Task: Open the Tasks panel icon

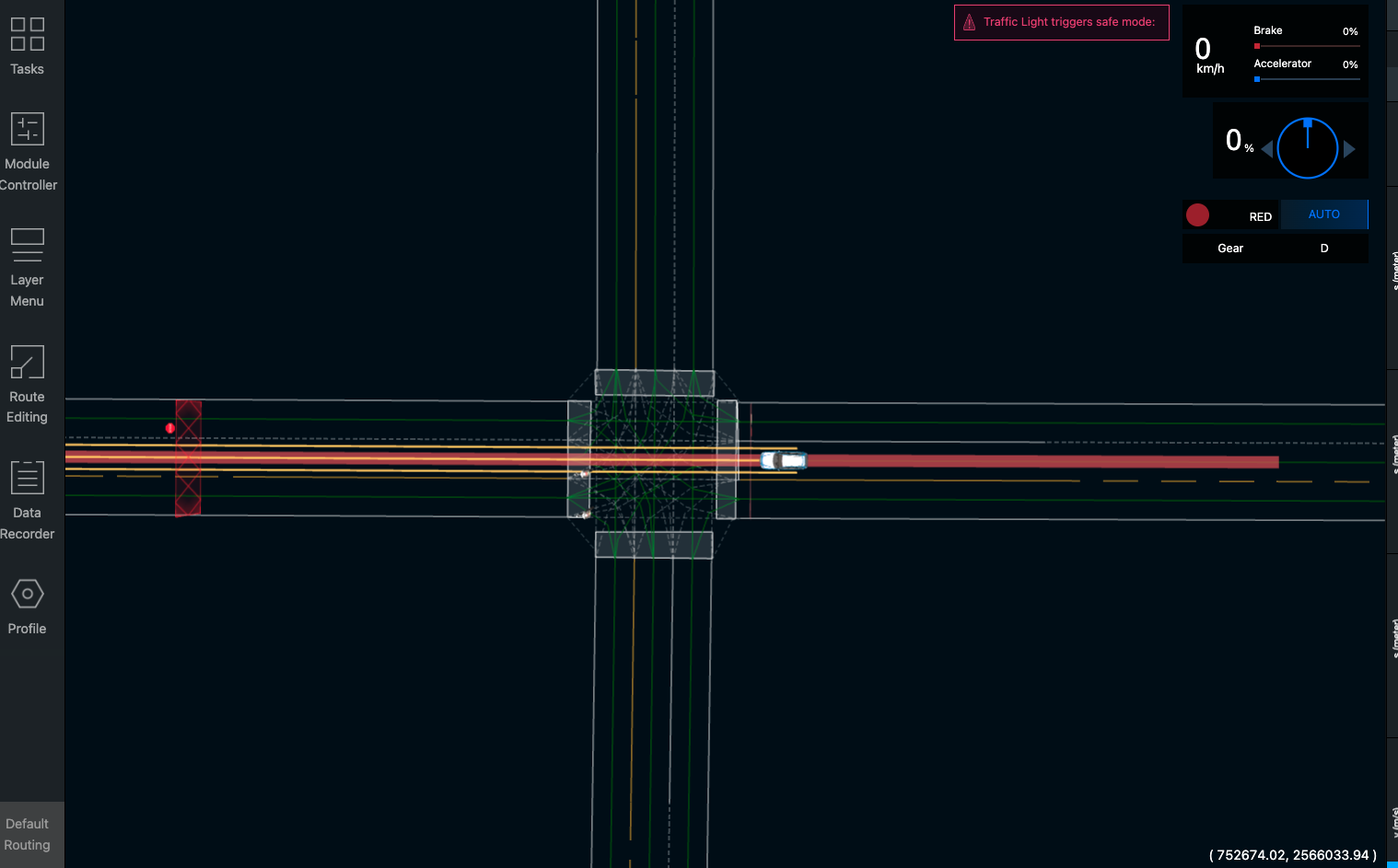Action: pyautogui.click(x=28, y=34)
